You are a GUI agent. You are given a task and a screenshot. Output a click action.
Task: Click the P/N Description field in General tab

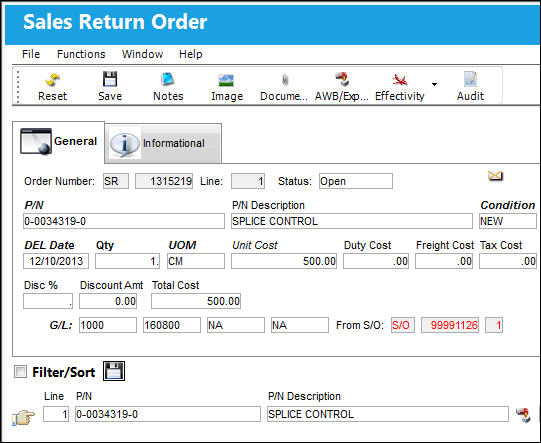coord(352,221)
